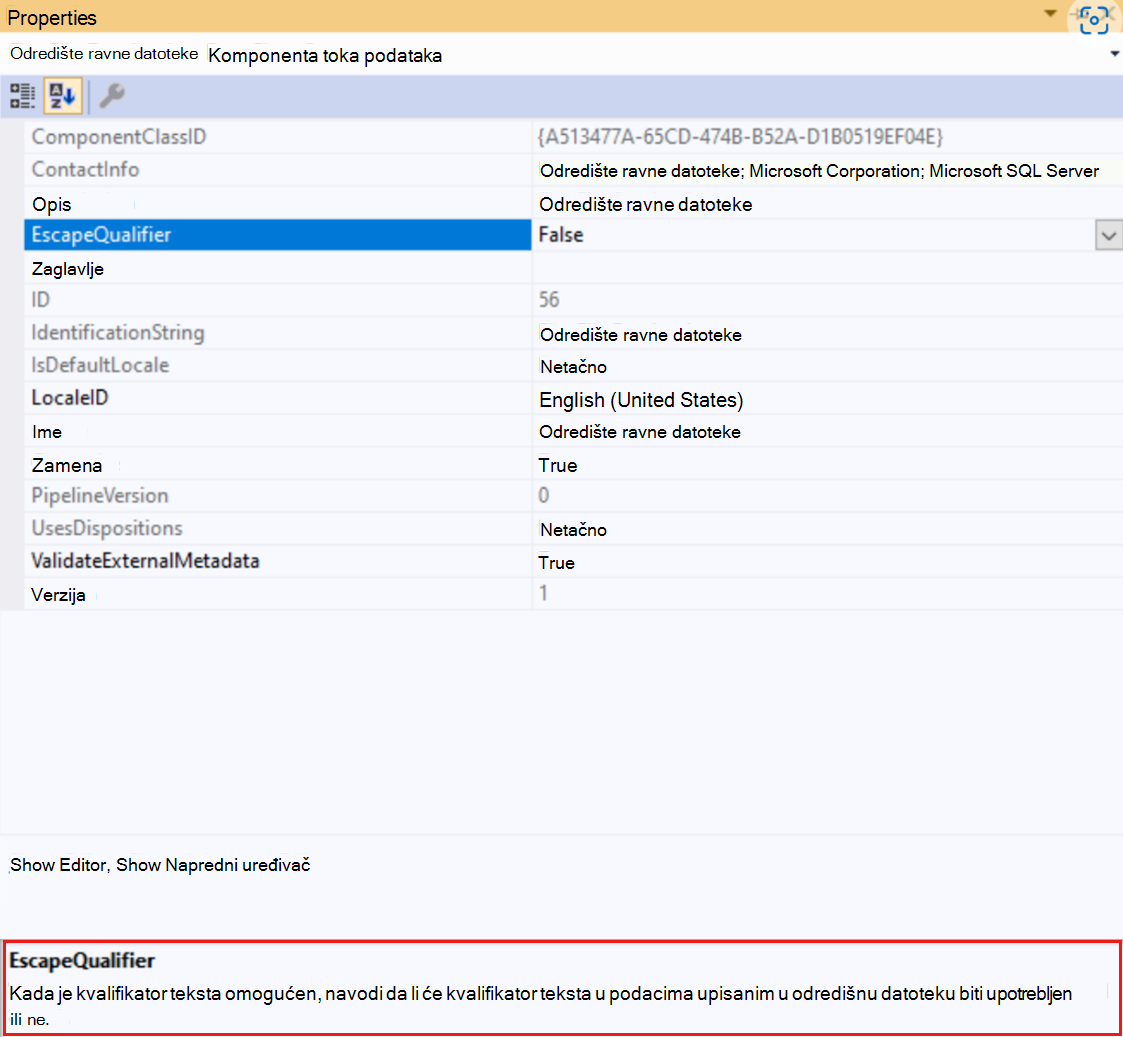Switch to Categorized property view
The width and height of the screenshot is (1123, 1037).
click(x=22, y=96)
